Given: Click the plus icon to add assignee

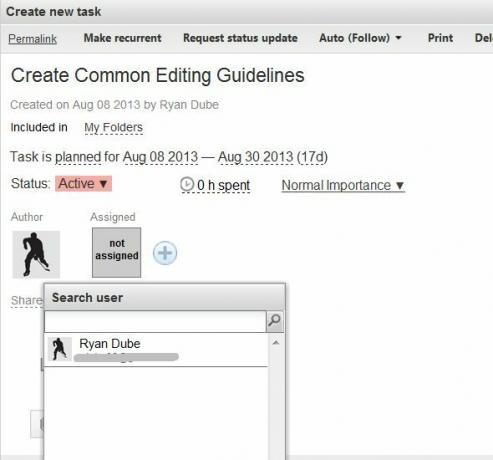Looking at the screenshot, I should (165, 253).
